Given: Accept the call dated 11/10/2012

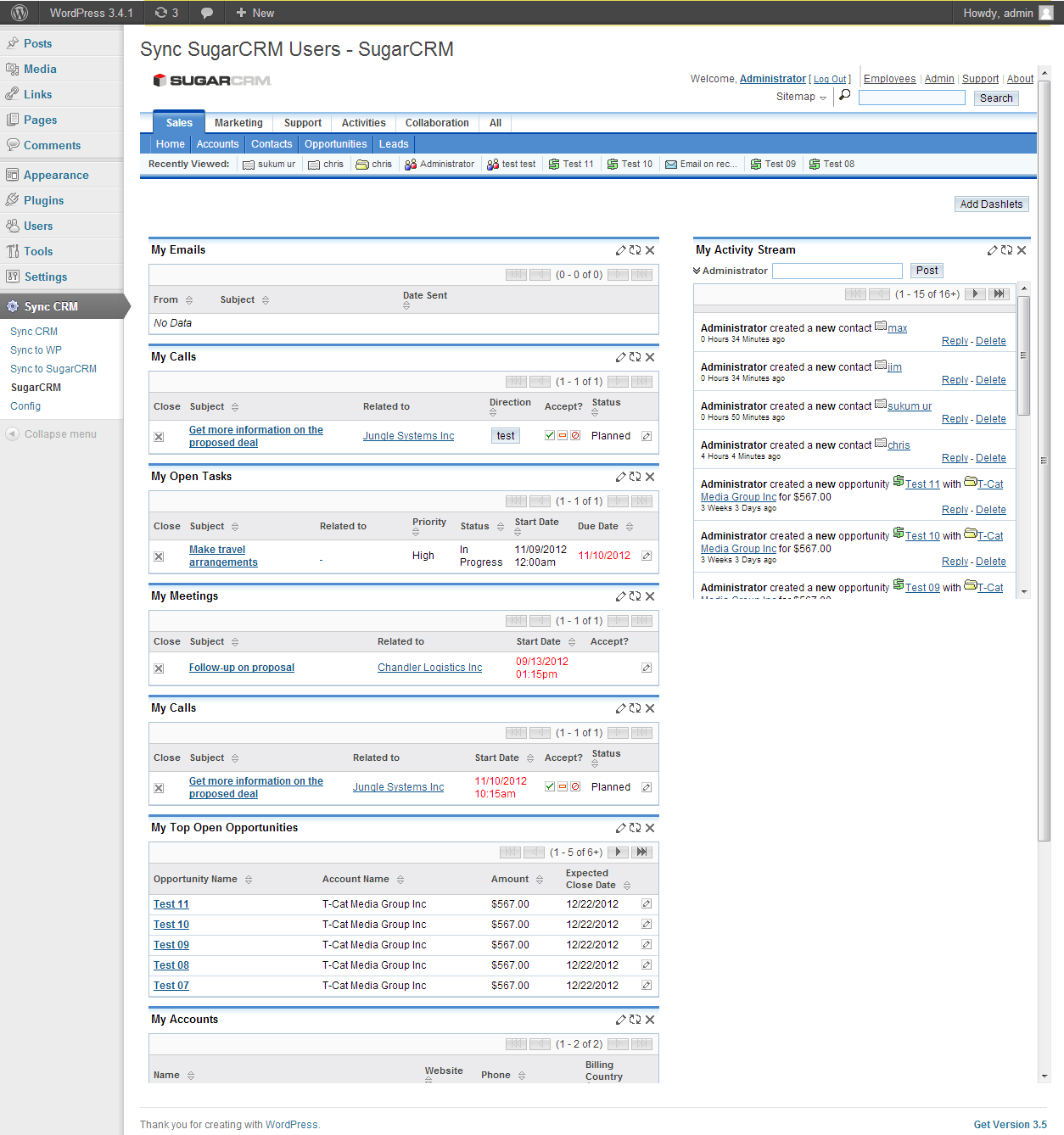Looking at the screenshot, I should tap(550, 786).
